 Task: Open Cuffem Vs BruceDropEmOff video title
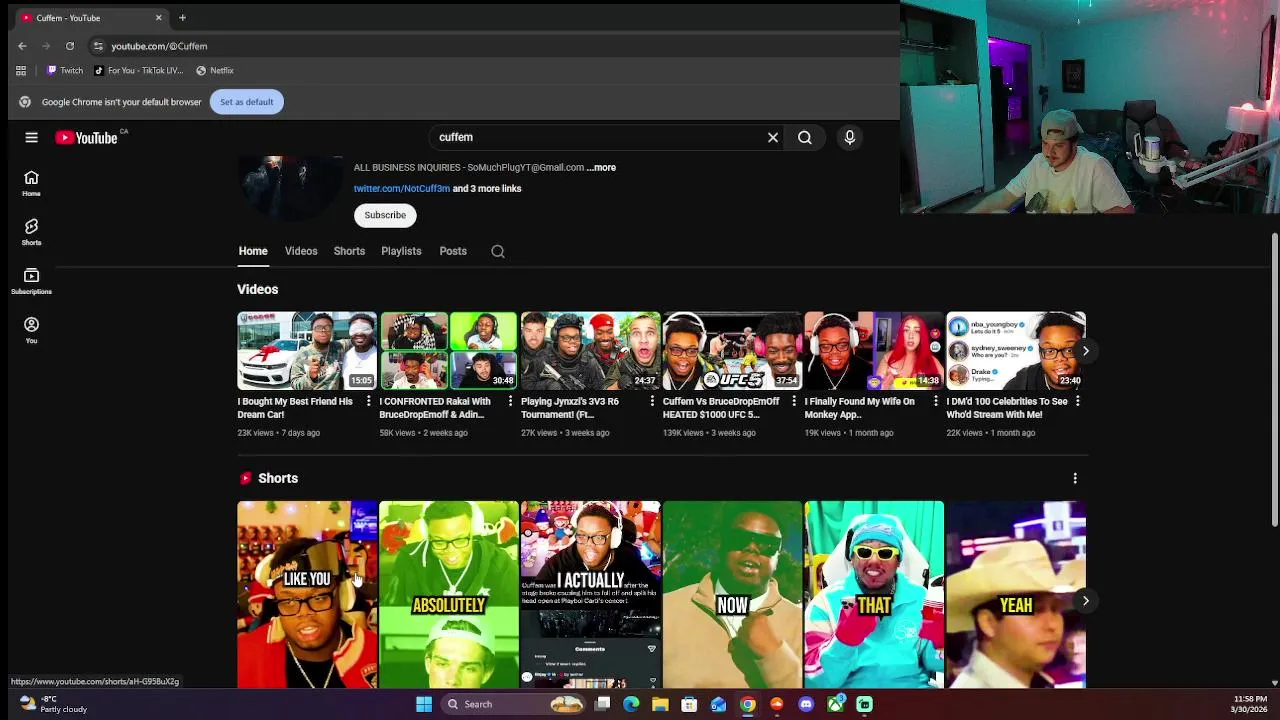pos(721,408)
